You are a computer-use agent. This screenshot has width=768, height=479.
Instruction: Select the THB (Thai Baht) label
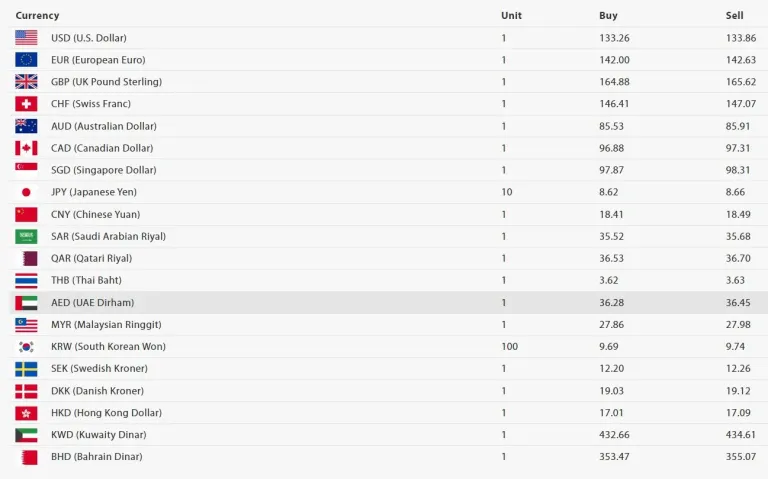point(86,281)
